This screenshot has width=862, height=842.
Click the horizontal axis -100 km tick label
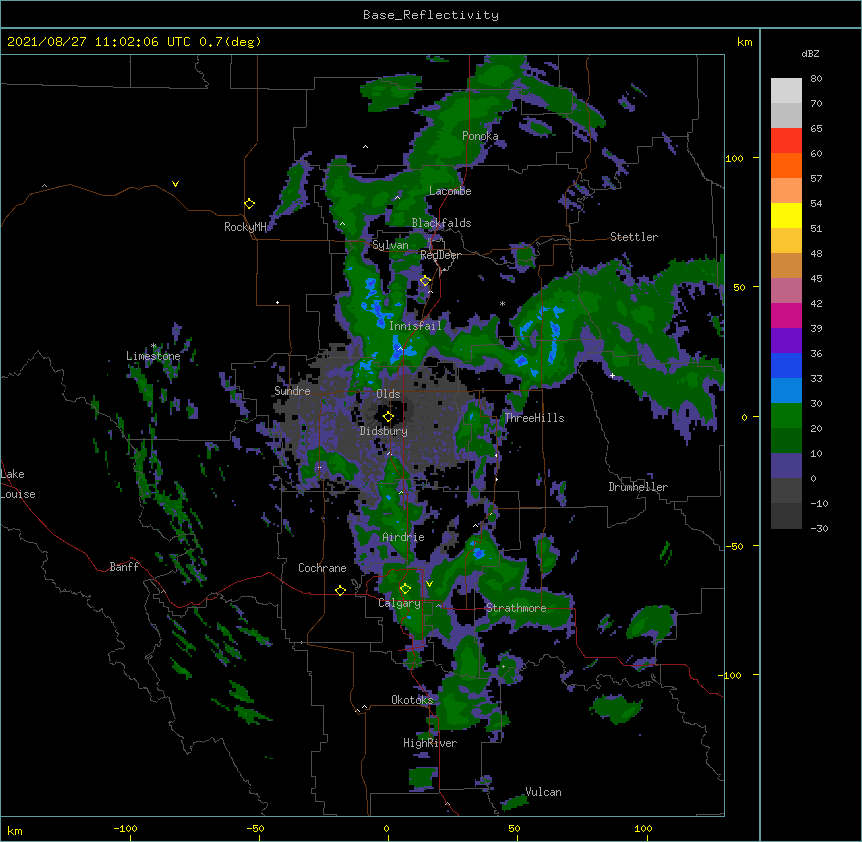pyautogui.click(x=125, y=828)
